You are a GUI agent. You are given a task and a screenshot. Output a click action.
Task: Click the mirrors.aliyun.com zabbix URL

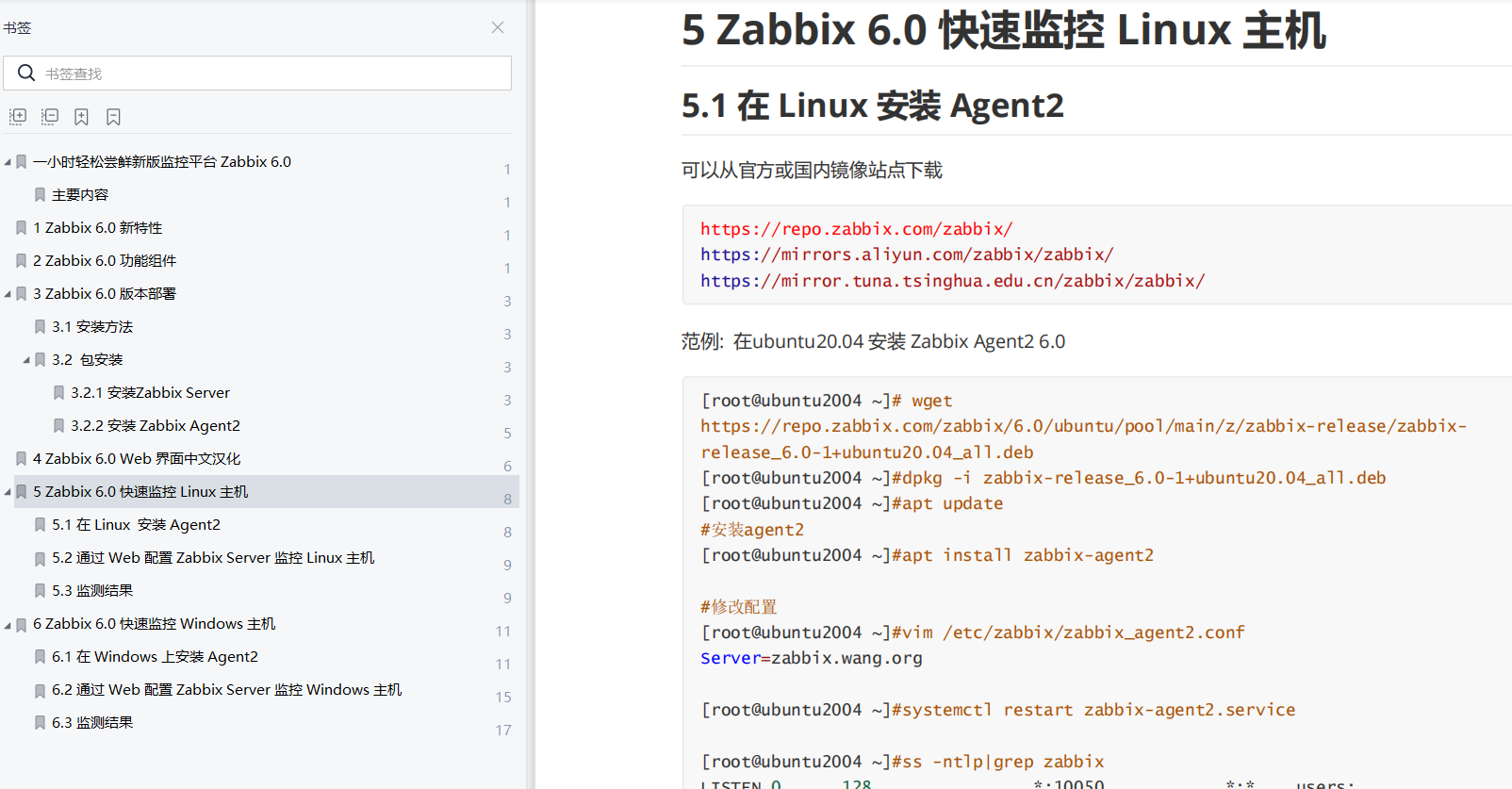point(907,255)
